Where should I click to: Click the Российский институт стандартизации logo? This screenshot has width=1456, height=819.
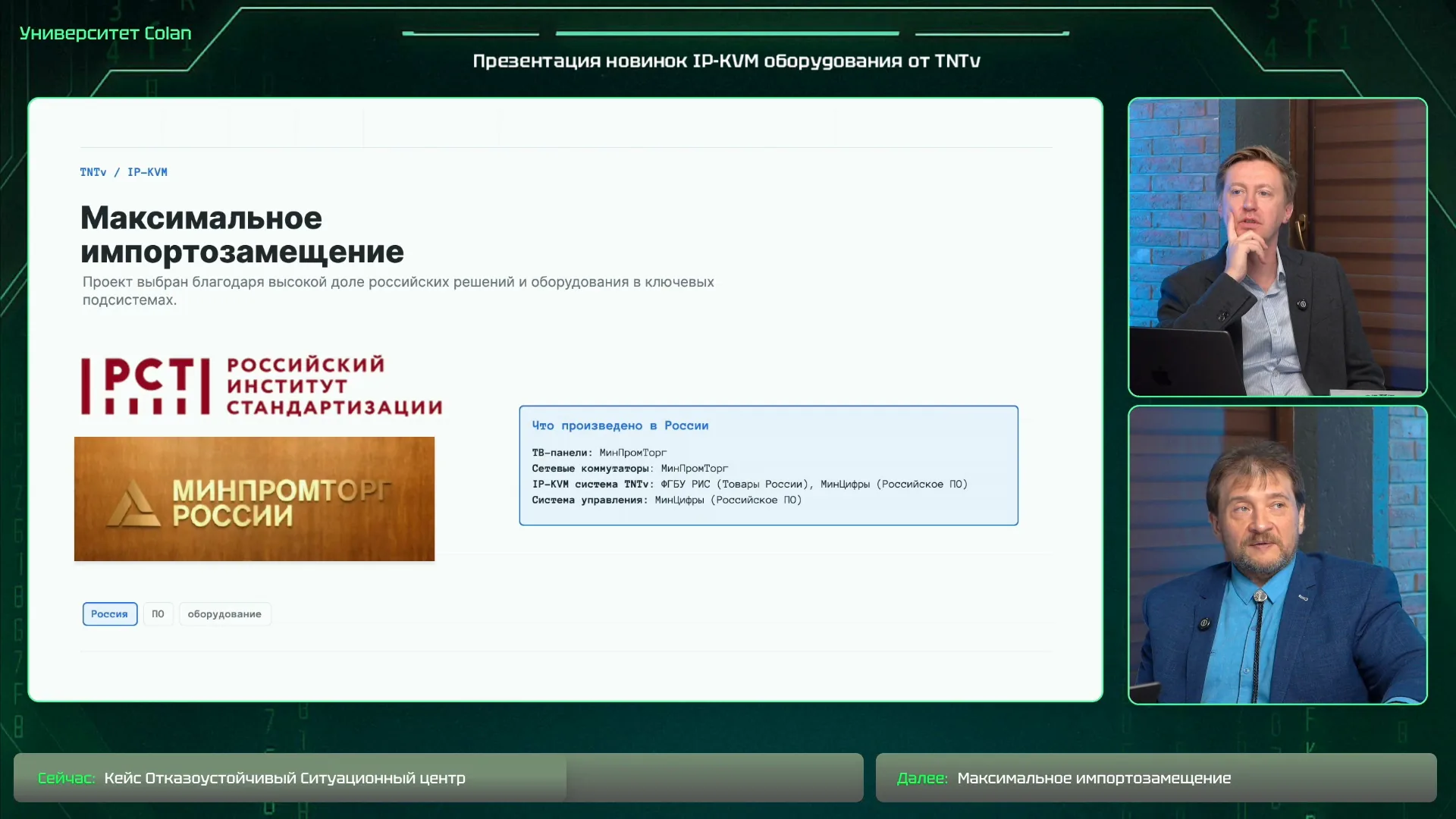pos(262,386)
